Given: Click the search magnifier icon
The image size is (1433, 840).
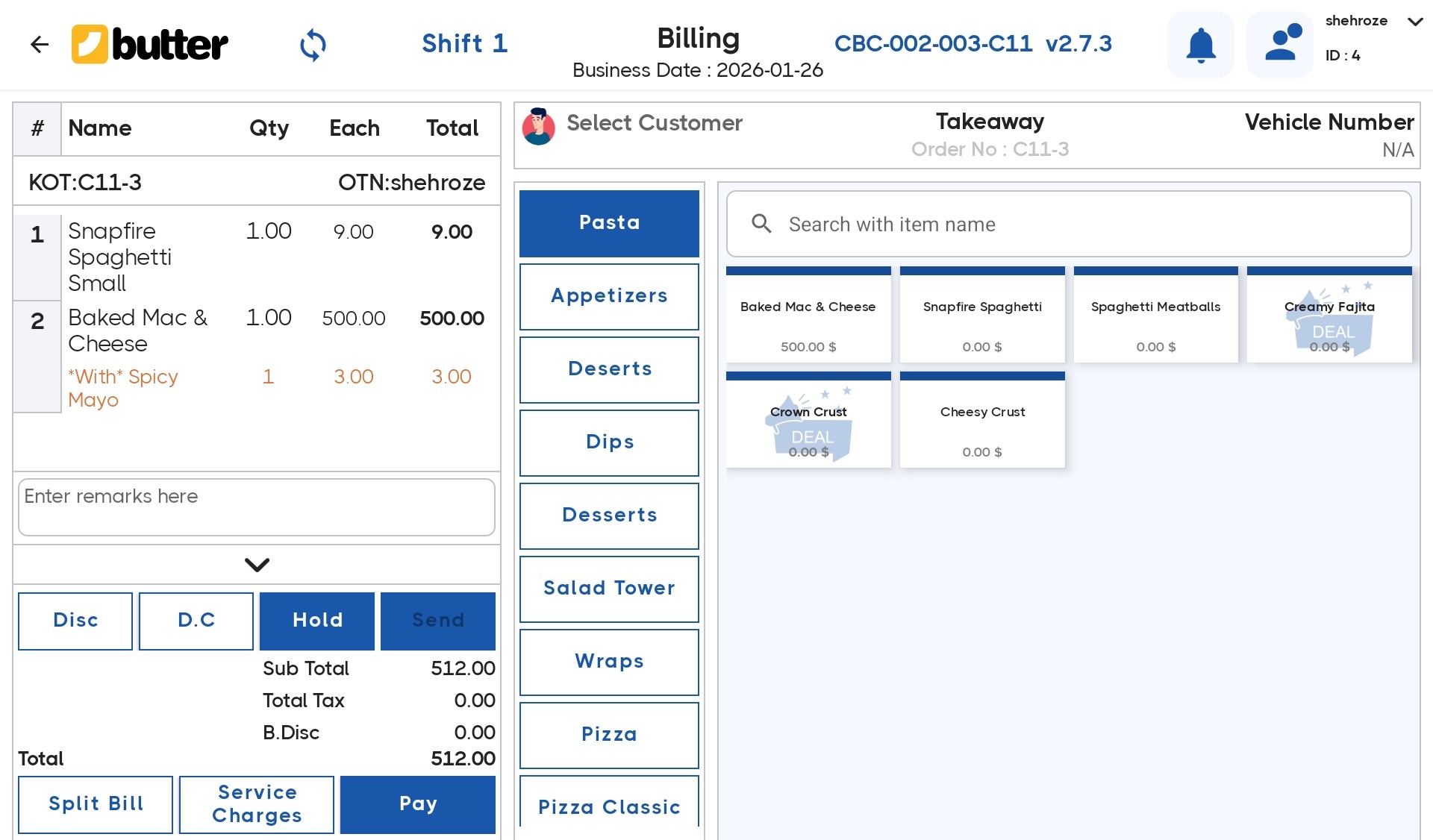Looking at the screenshot, I should click(x=761, y=224).
